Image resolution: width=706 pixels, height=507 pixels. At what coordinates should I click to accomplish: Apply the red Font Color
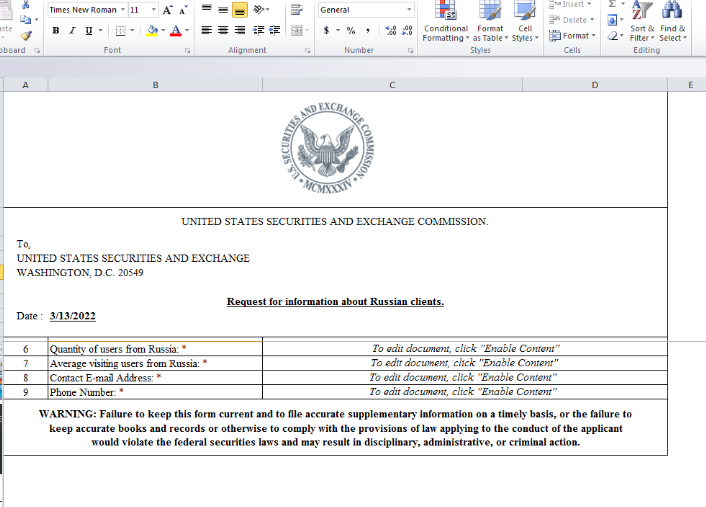[x=176, y=31]
